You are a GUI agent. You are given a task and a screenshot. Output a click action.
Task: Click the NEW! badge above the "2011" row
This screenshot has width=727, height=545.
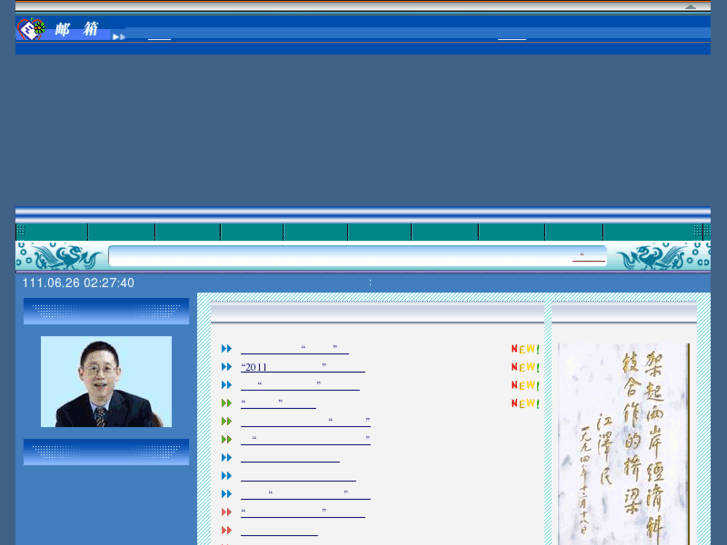[525, 349]
